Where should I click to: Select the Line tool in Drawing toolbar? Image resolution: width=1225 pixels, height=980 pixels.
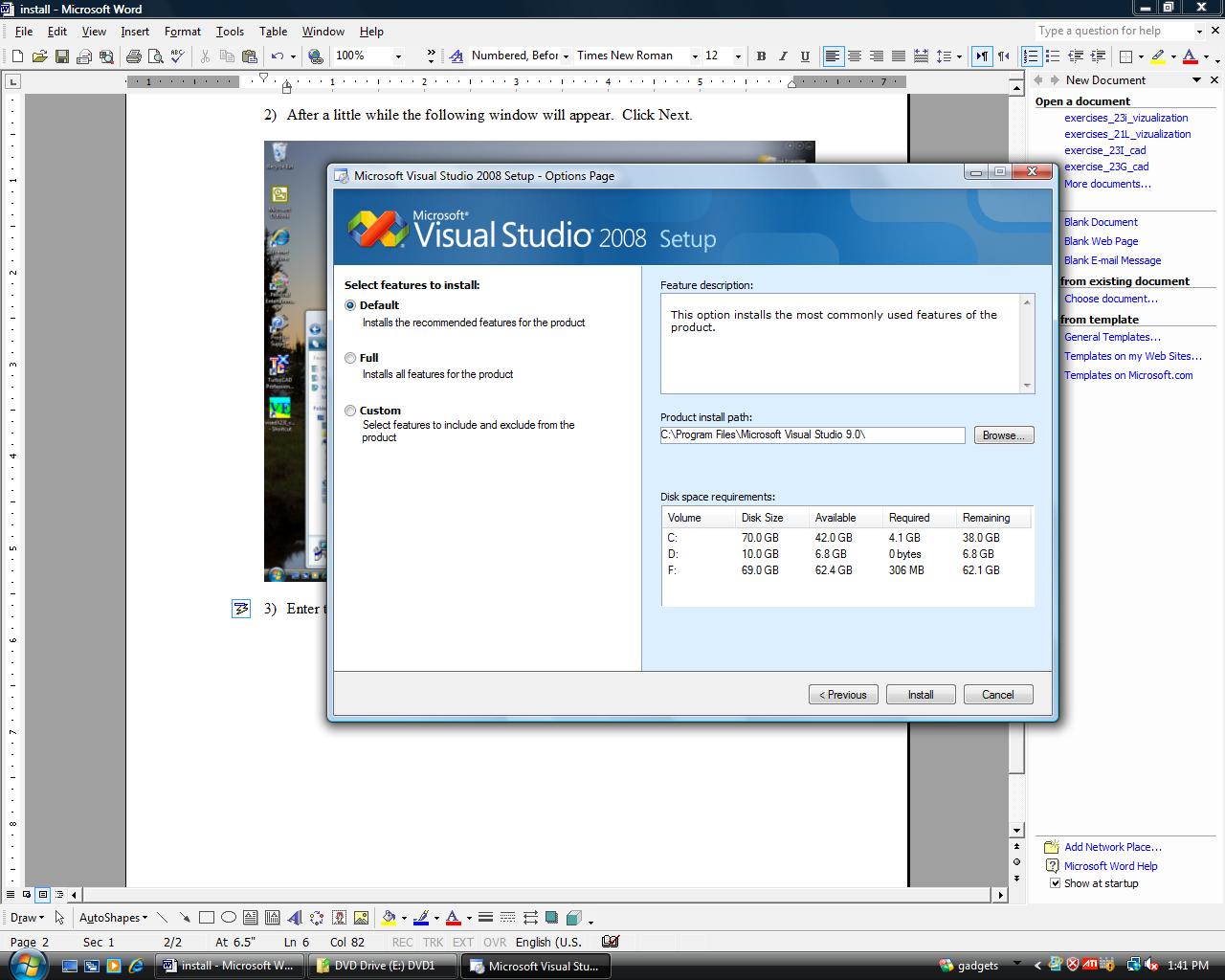162,918
